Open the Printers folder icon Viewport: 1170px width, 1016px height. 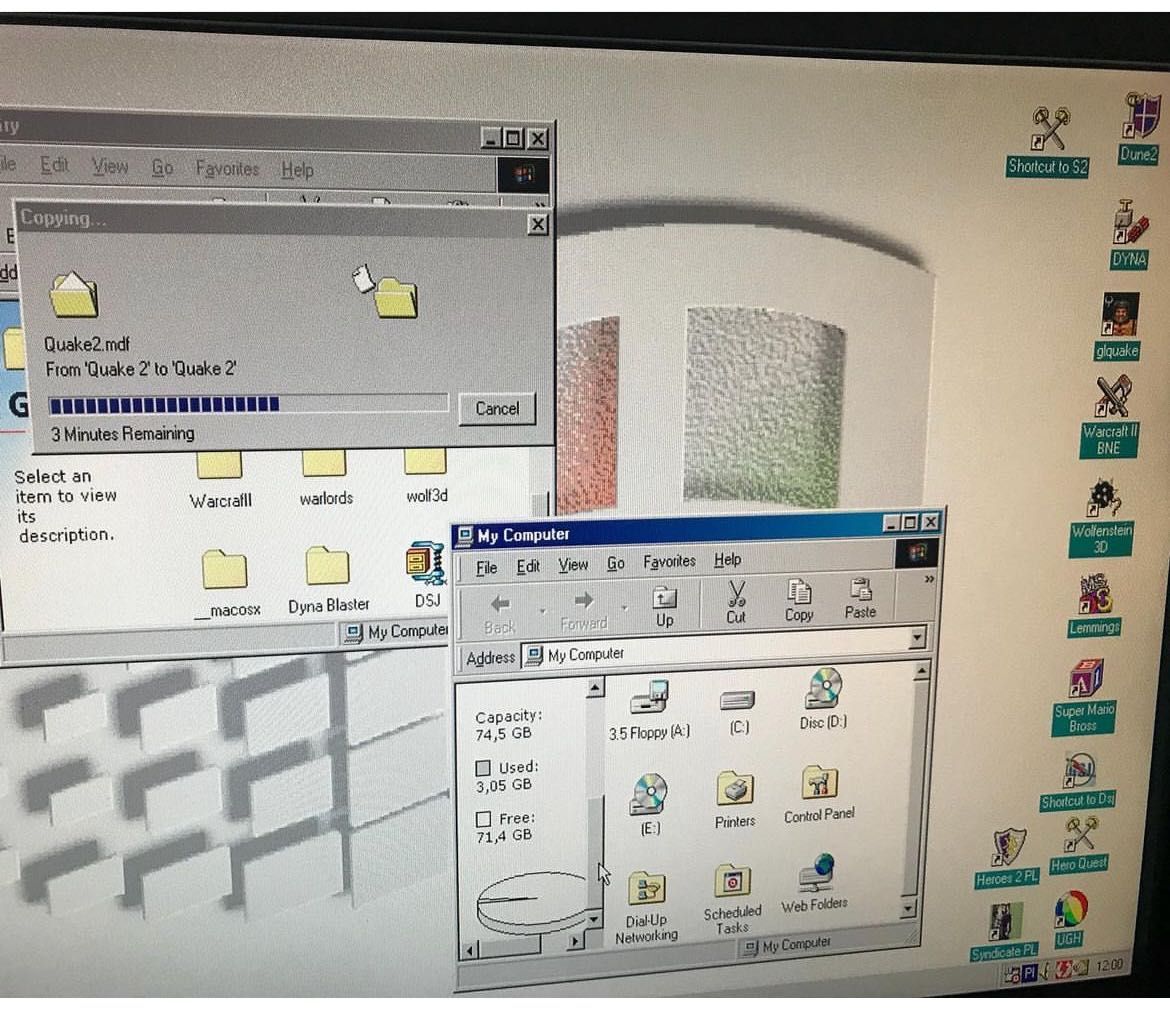(735, 800)
